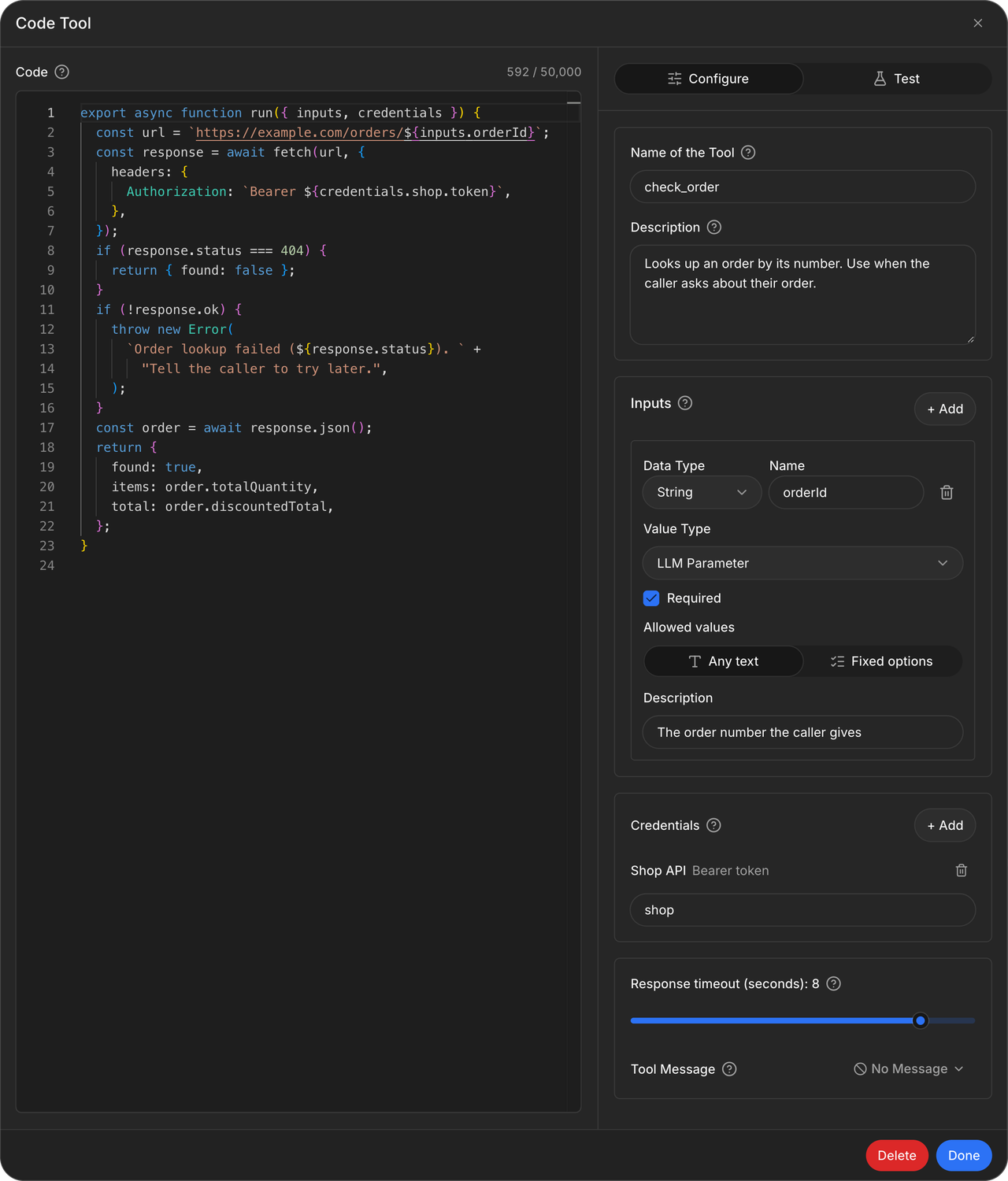Uncheck the Required checkbox
The width and height of the screenshot is (1008, 1181).
651,598
